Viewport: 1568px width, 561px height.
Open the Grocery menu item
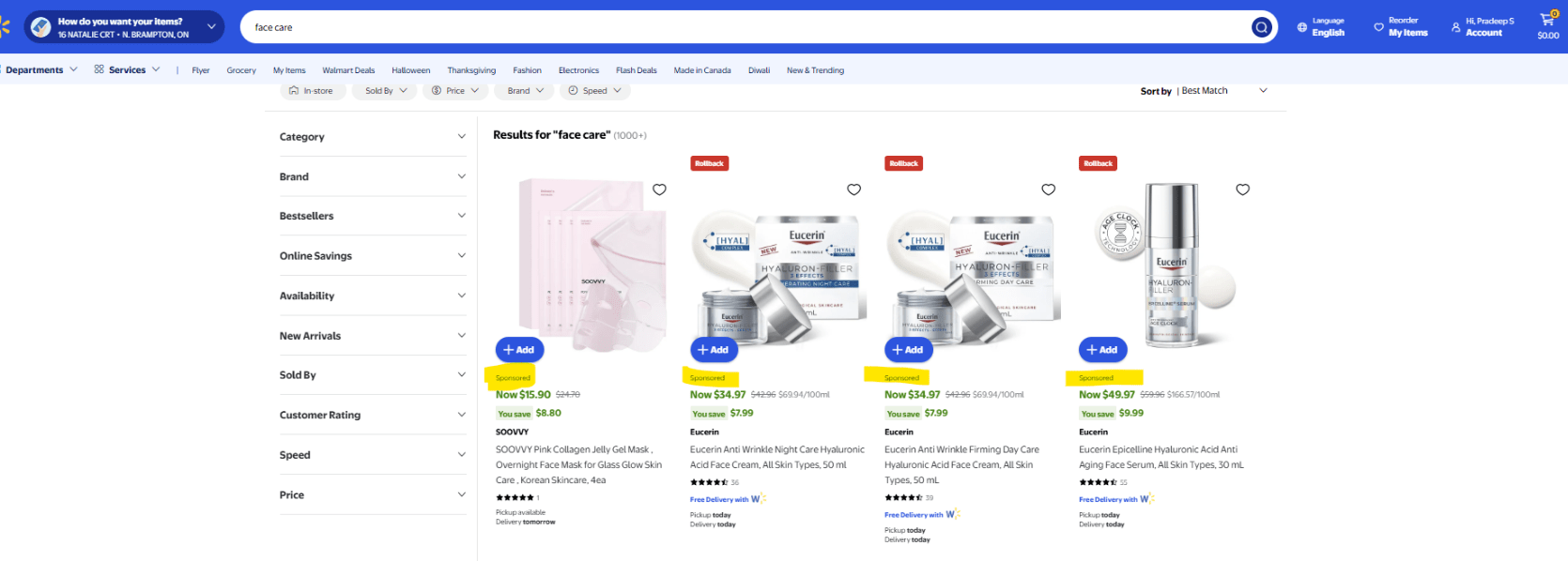(x=241, y=70)
